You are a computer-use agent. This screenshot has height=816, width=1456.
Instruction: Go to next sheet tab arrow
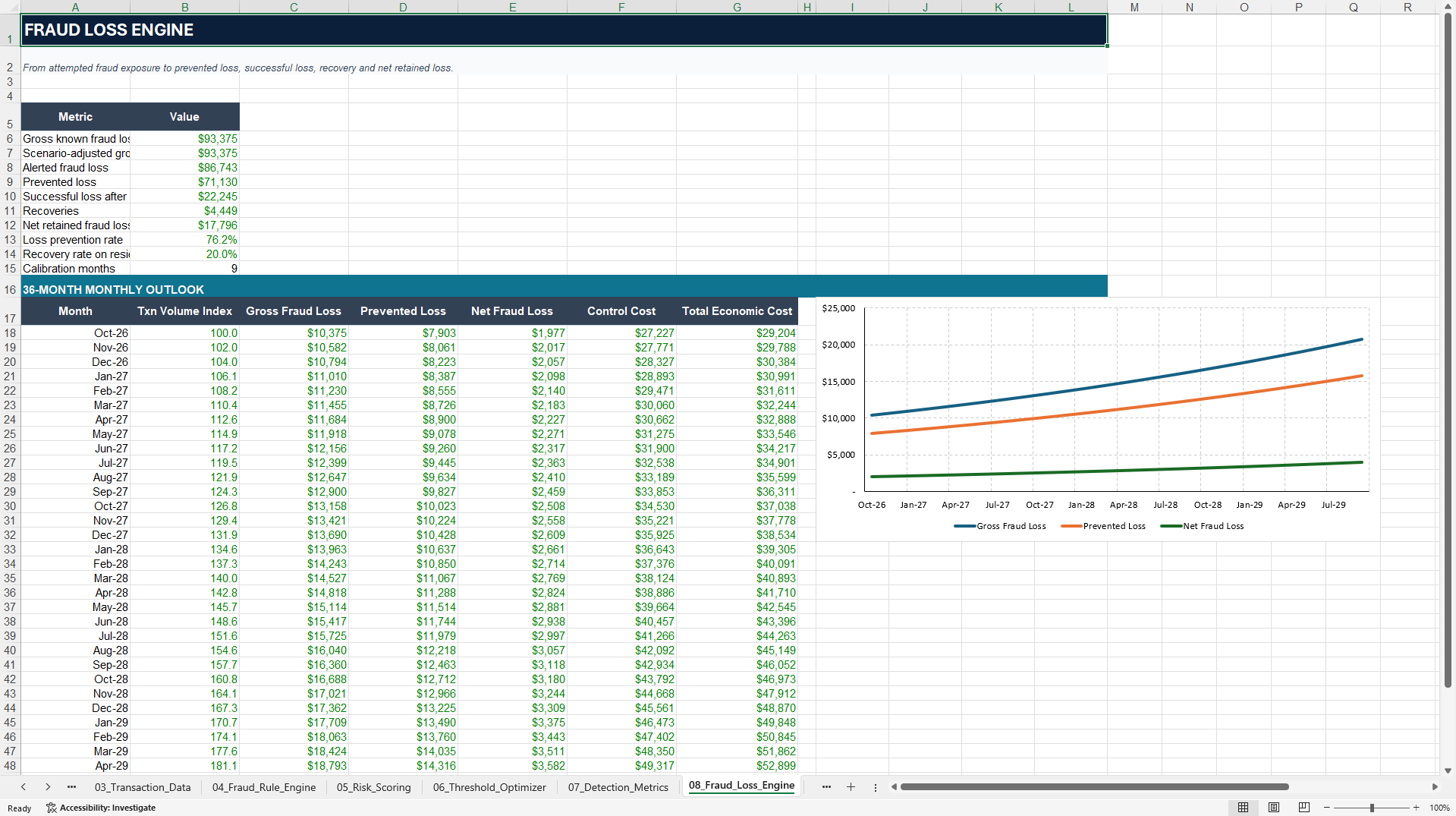(x=48, y=787)
